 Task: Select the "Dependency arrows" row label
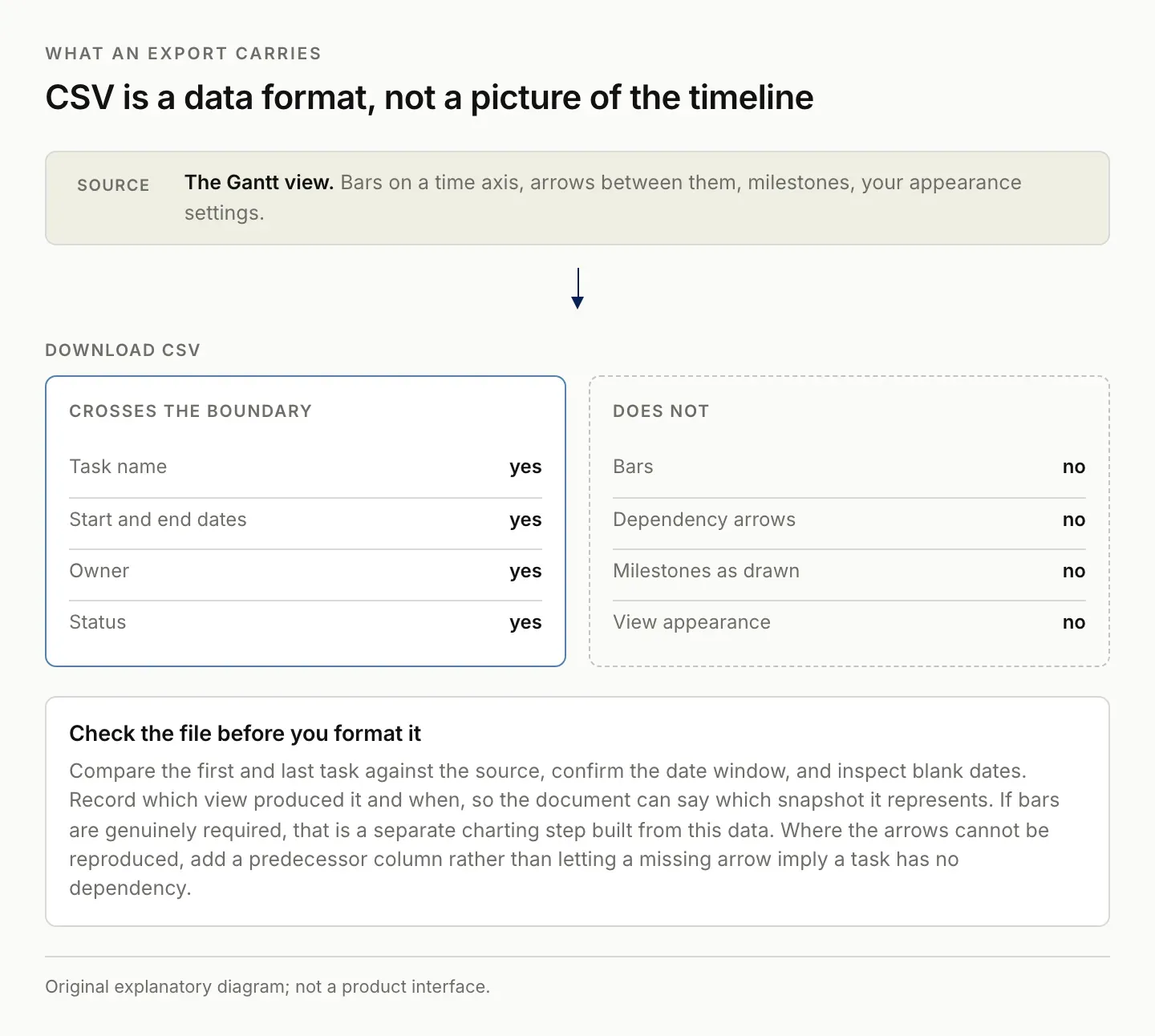[x=704, y=520]
